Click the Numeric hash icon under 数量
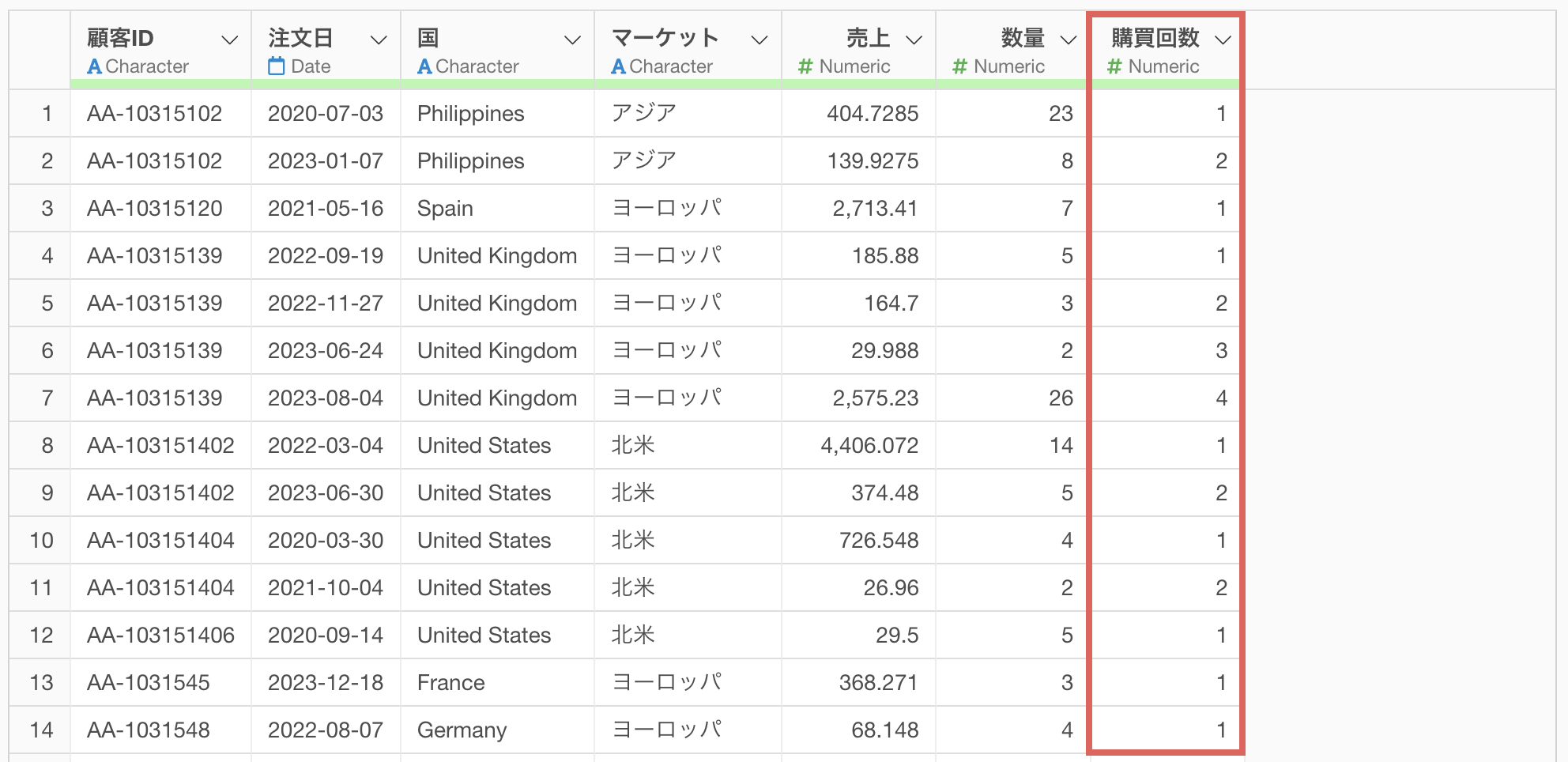Viewport: 1568px width, 762px height. pos(959,66)
